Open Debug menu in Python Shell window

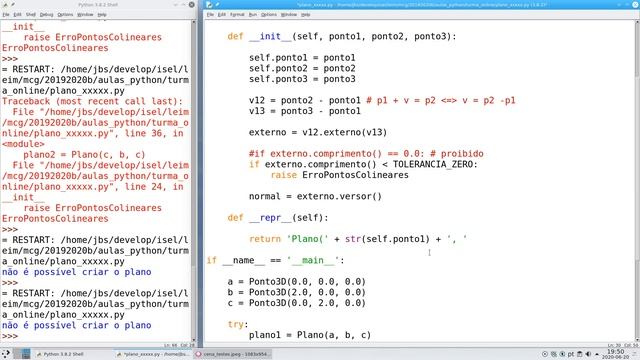tap(46, 15)
